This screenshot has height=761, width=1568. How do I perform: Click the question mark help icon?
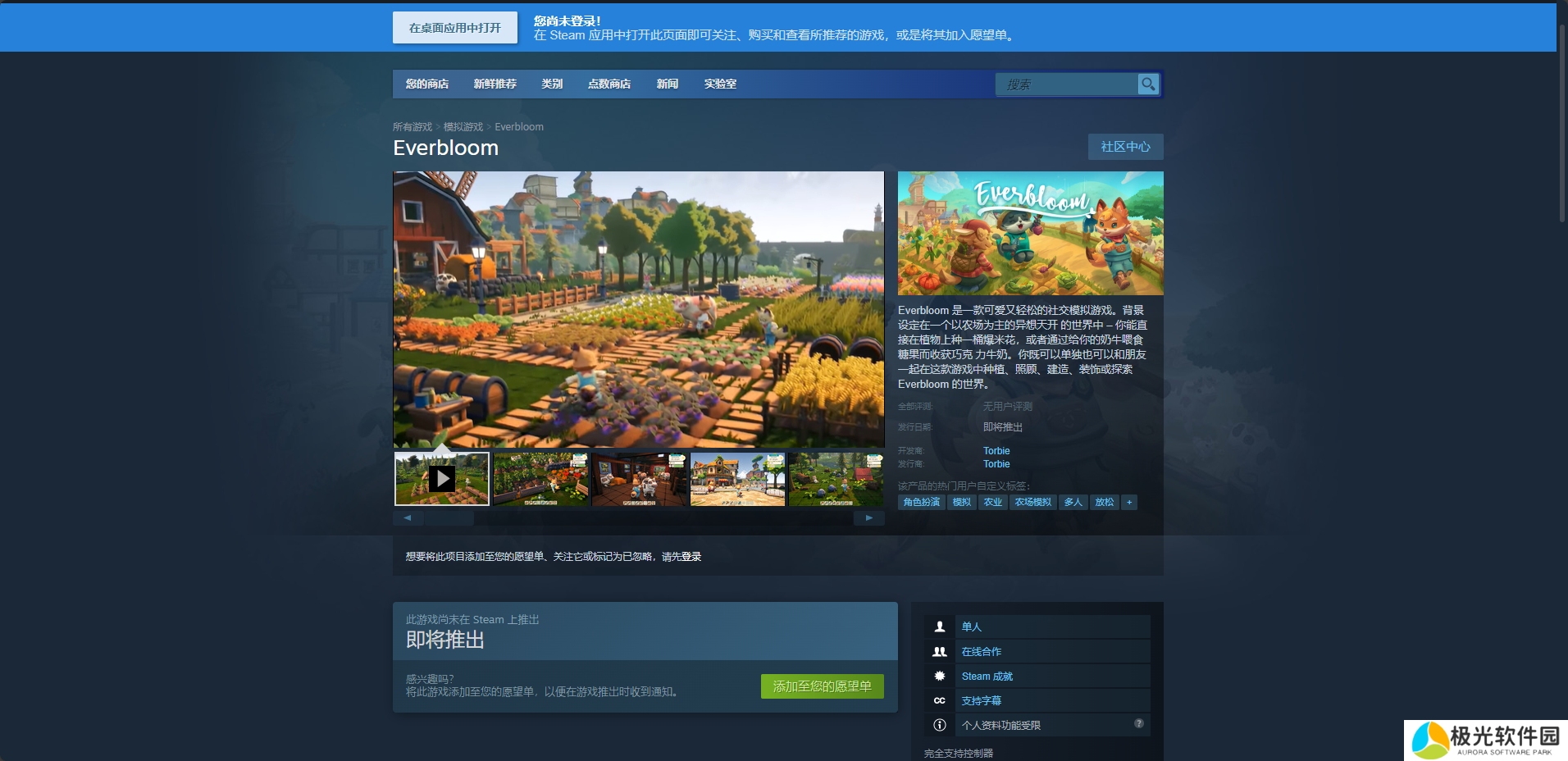(x=1138, y=723)
